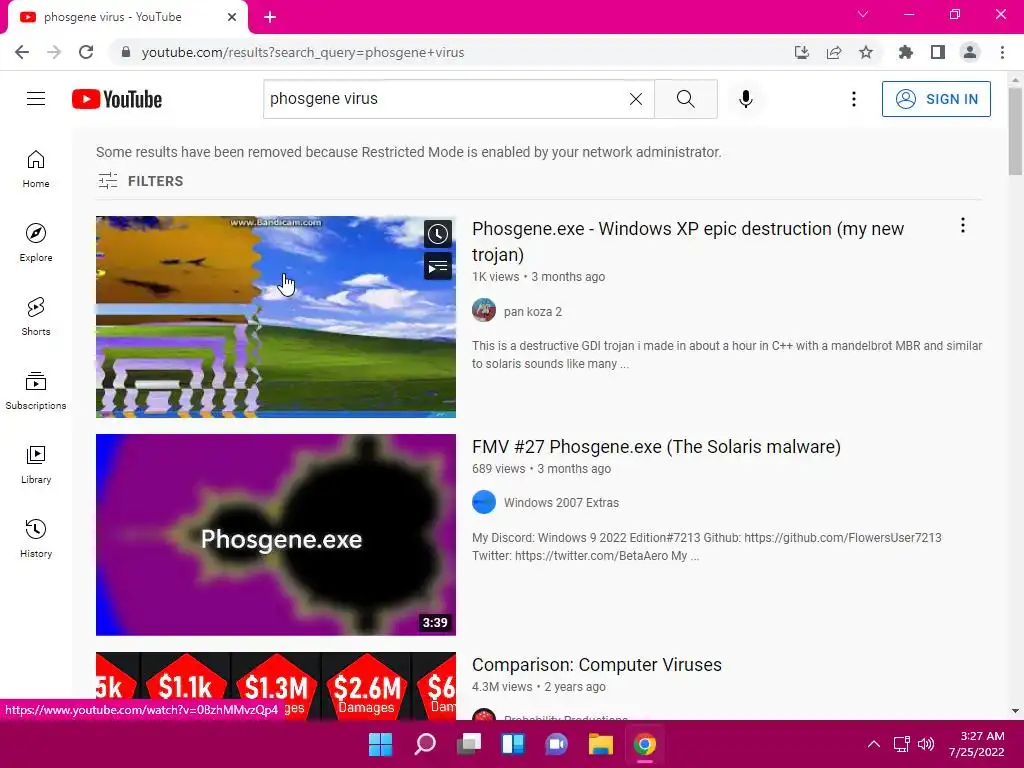Open Shorts in the sidebar

tap(36, 317)
